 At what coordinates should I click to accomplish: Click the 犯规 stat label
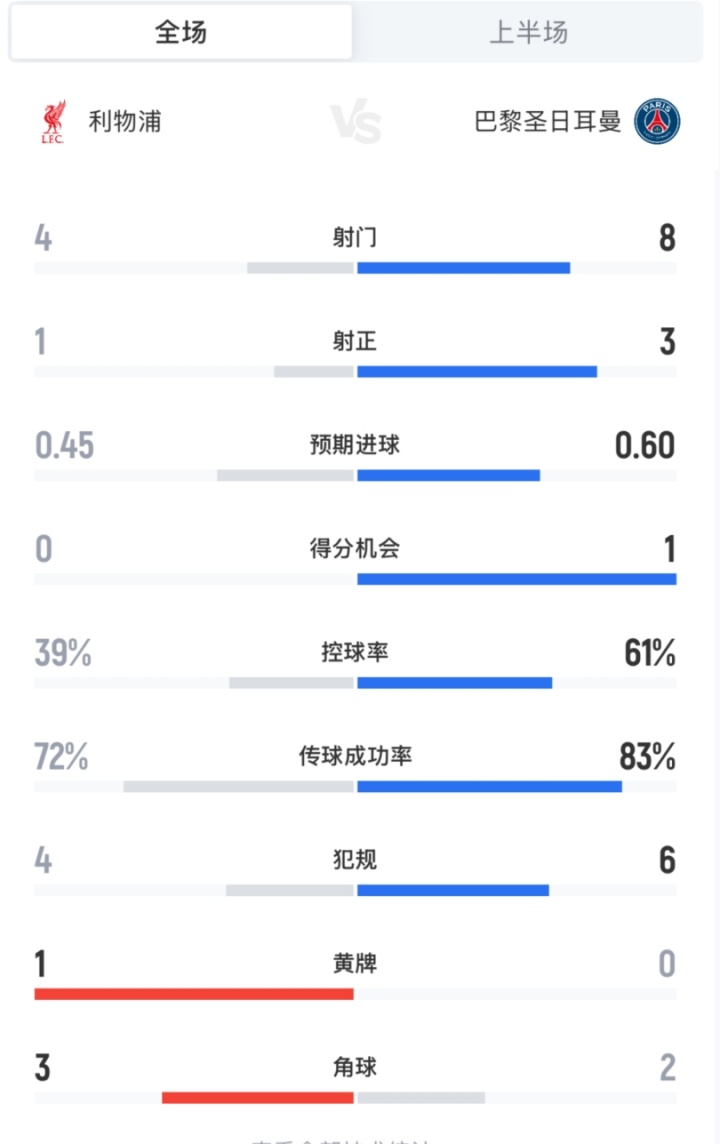[x=355, y=860]
